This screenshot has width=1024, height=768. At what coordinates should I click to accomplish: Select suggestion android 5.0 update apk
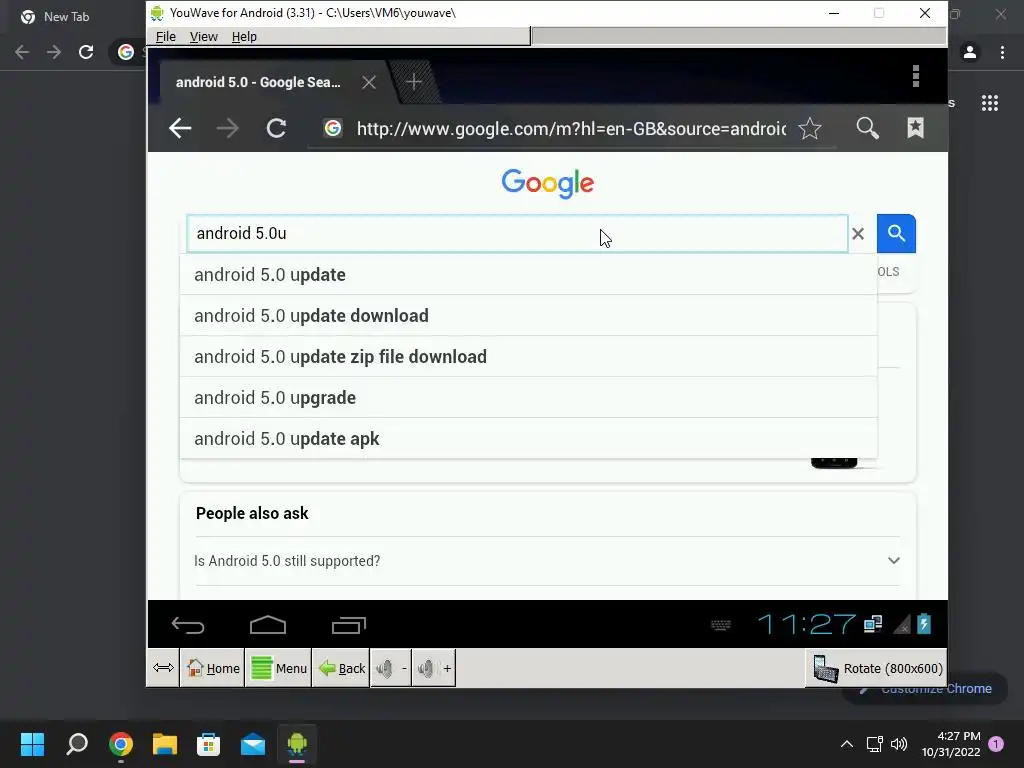coord(528,438)
